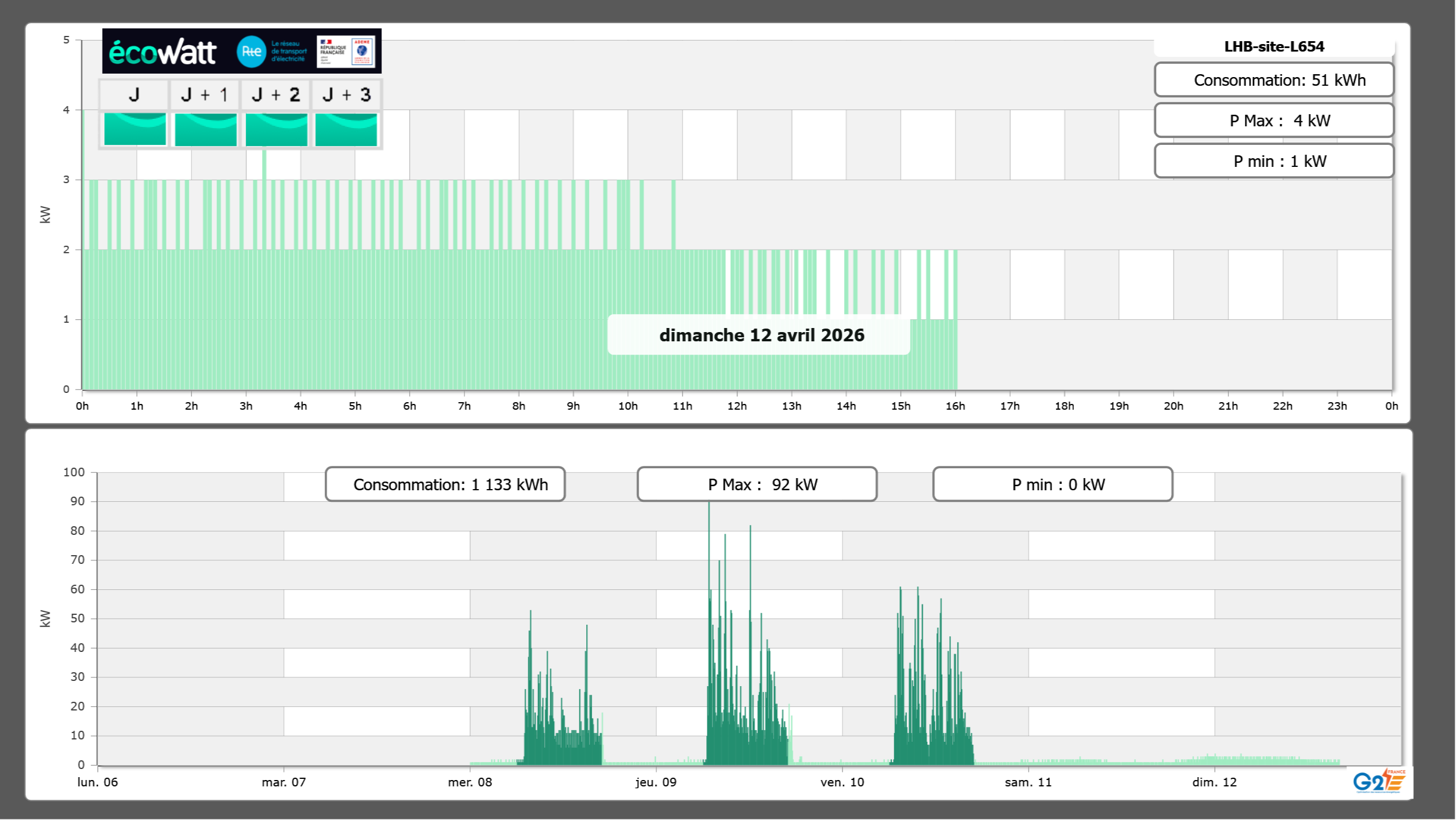Click green signal icon under J
This screenshot has width=1456, height=820.
[x=135, y=129]
